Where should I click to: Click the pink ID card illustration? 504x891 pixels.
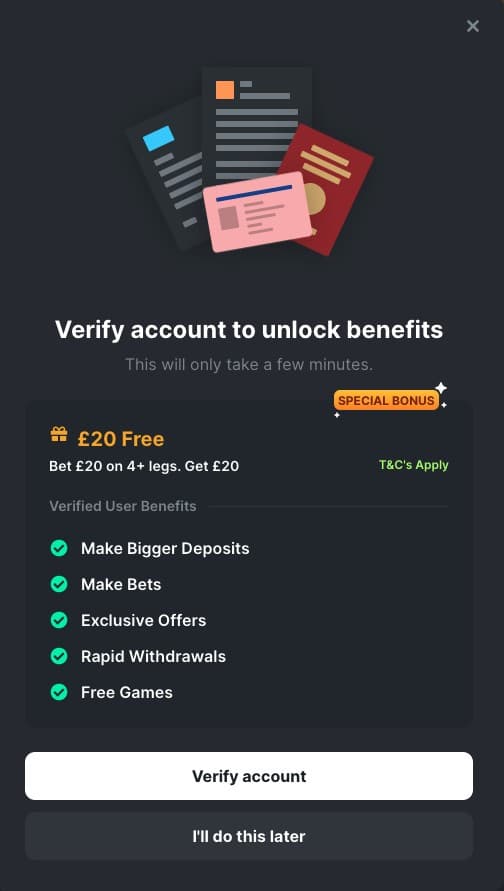[x=257, y=212]
